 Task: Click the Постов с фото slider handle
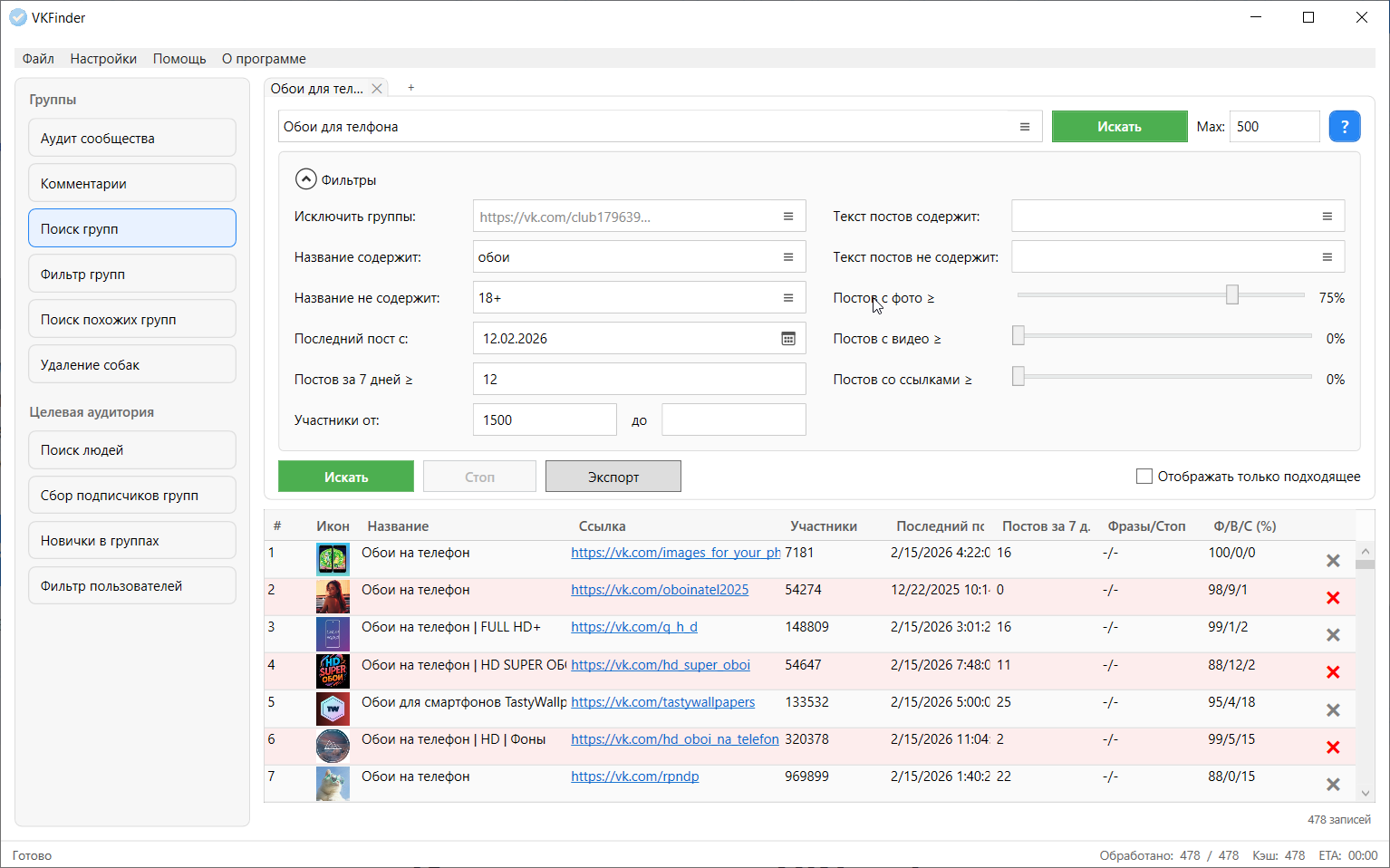(x=1231, y=295)
